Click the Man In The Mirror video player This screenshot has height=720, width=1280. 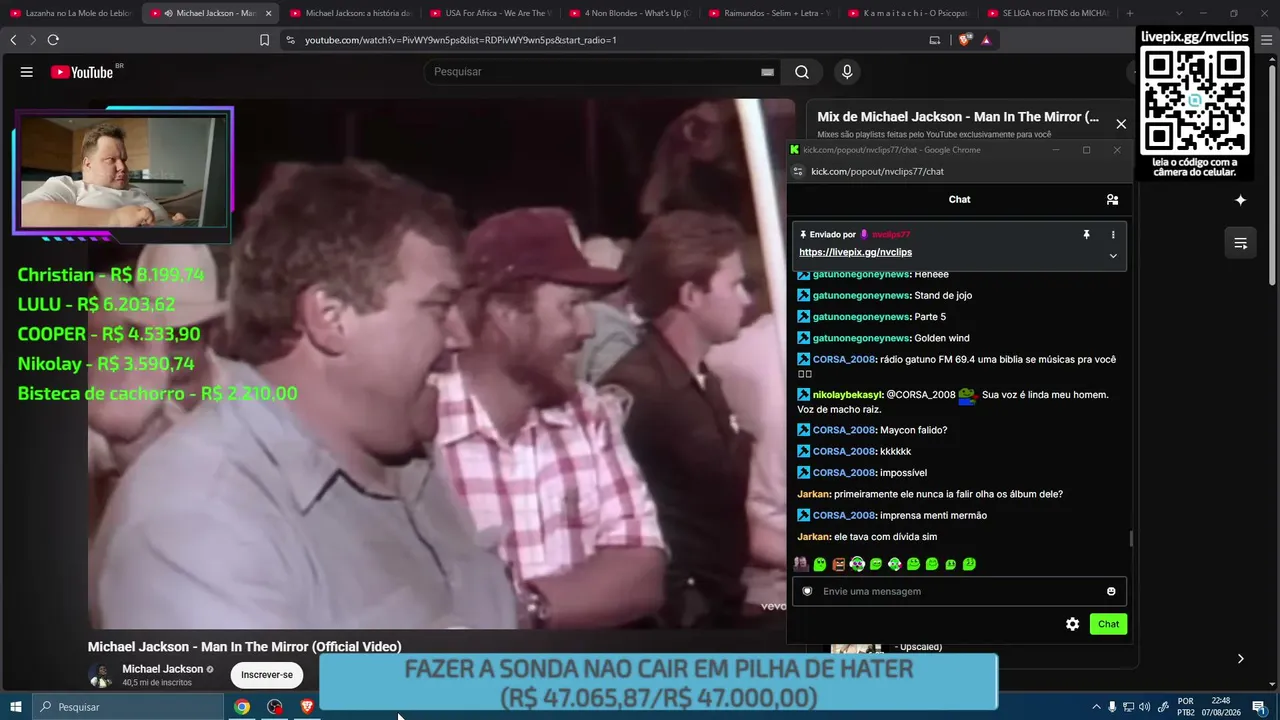point(441,363)
